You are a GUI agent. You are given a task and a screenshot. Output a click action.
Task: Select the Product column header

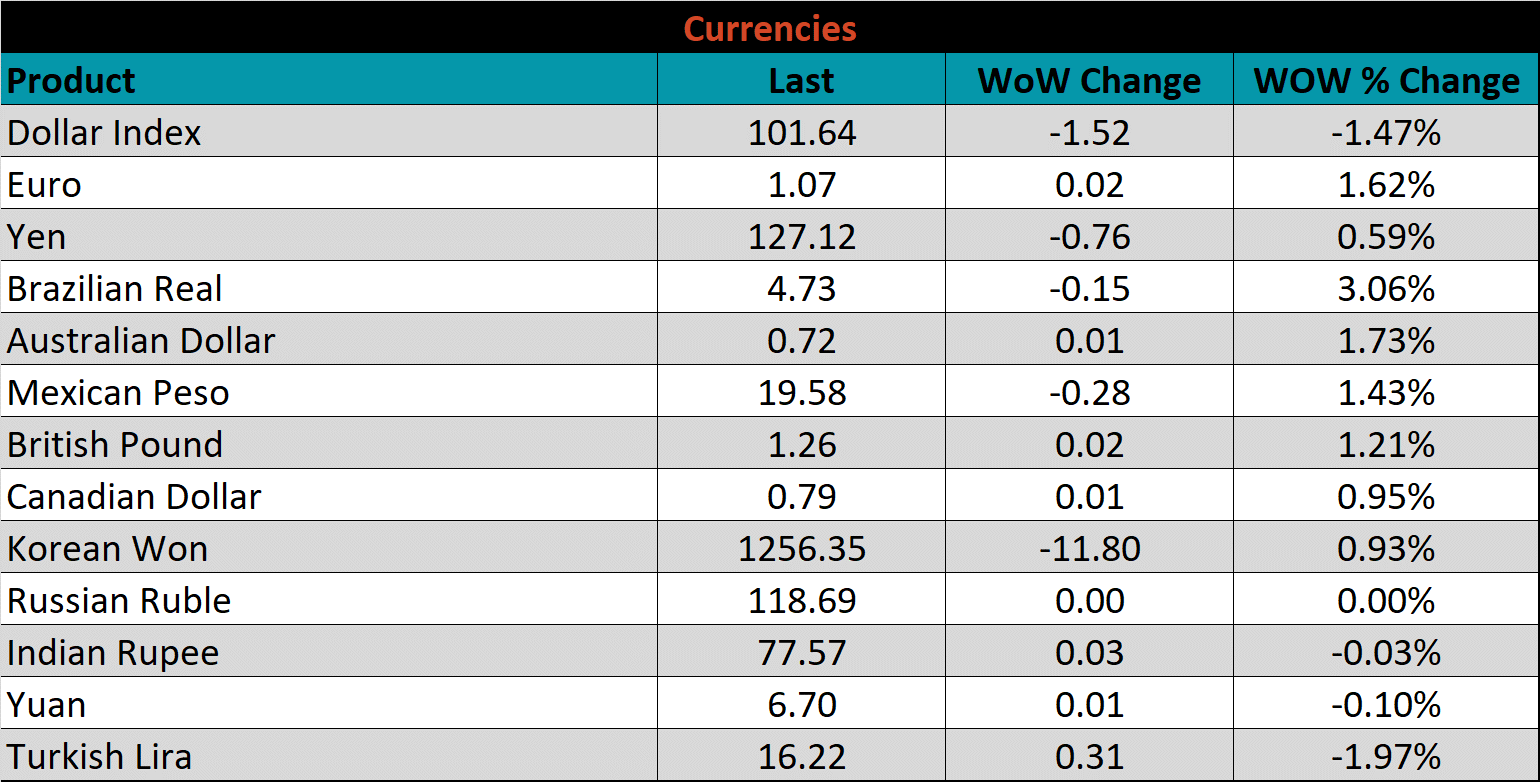[71, 81]
